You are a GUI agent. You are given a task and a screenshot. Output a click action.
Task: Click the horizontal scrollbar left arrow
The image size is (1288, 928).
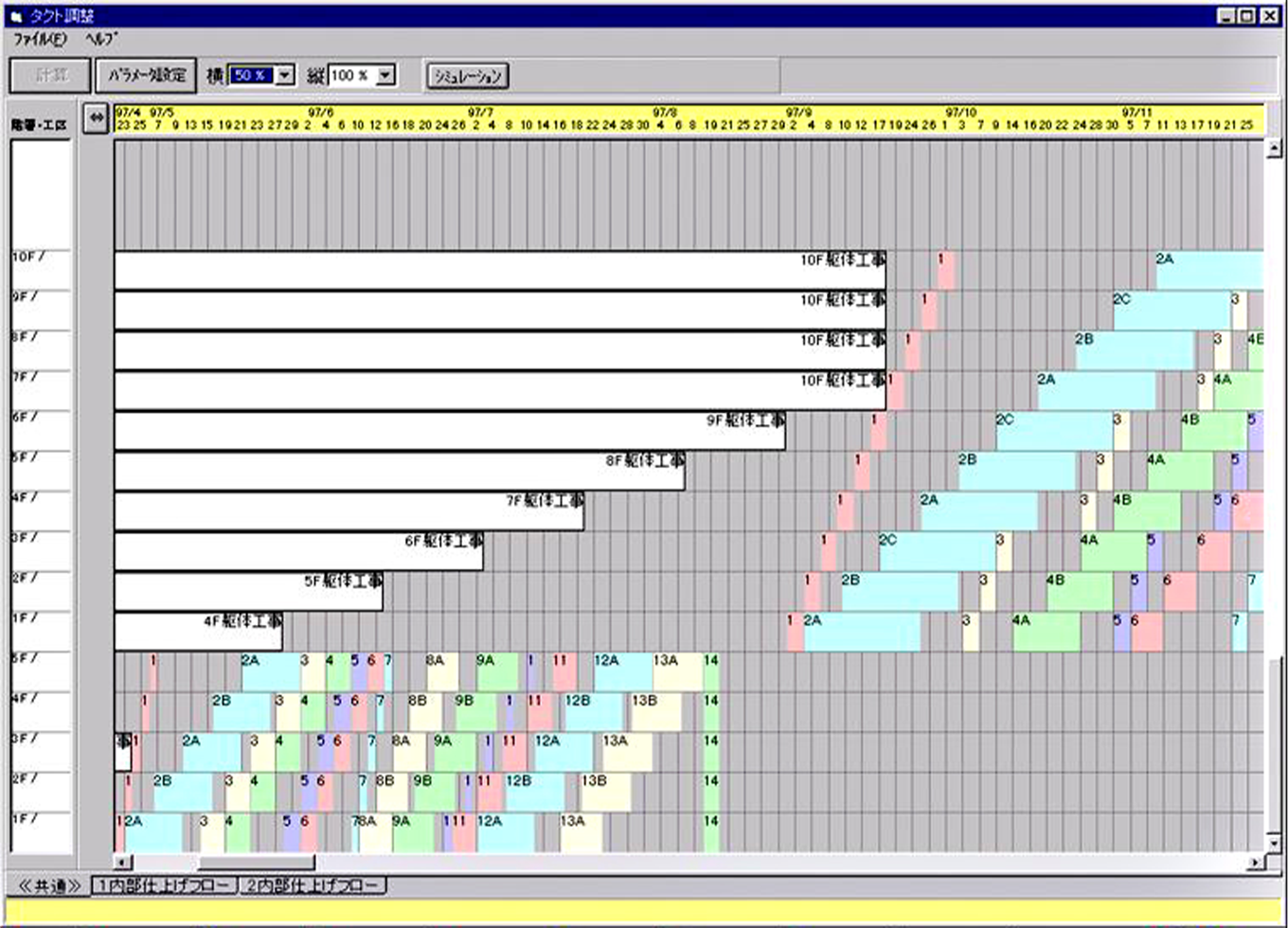(123, 862)
